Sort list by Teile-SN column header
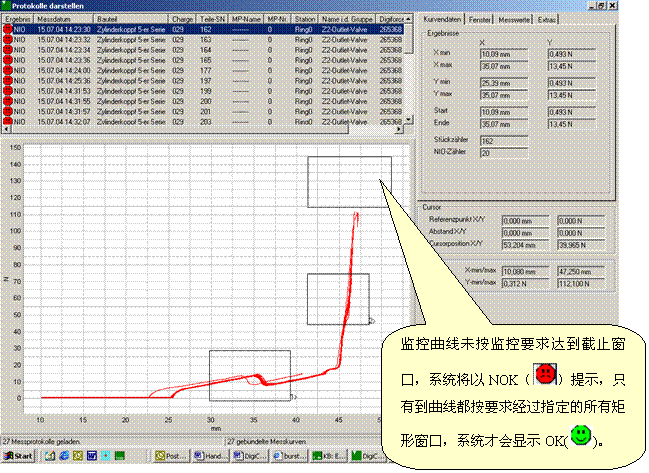Screen dimensions: 649x473 click(x=211, y=19)
